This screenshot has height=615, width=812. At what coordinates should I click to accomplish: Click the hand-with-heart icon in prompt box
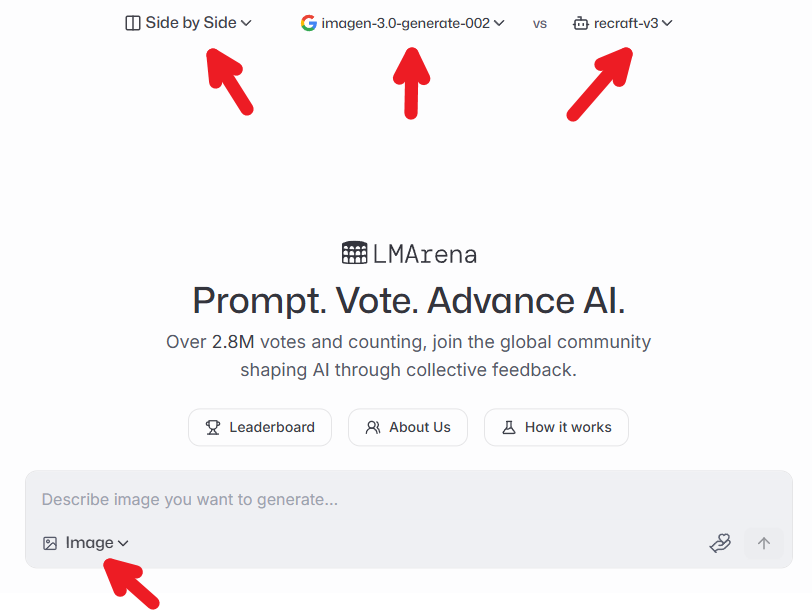tap(720, 543)
